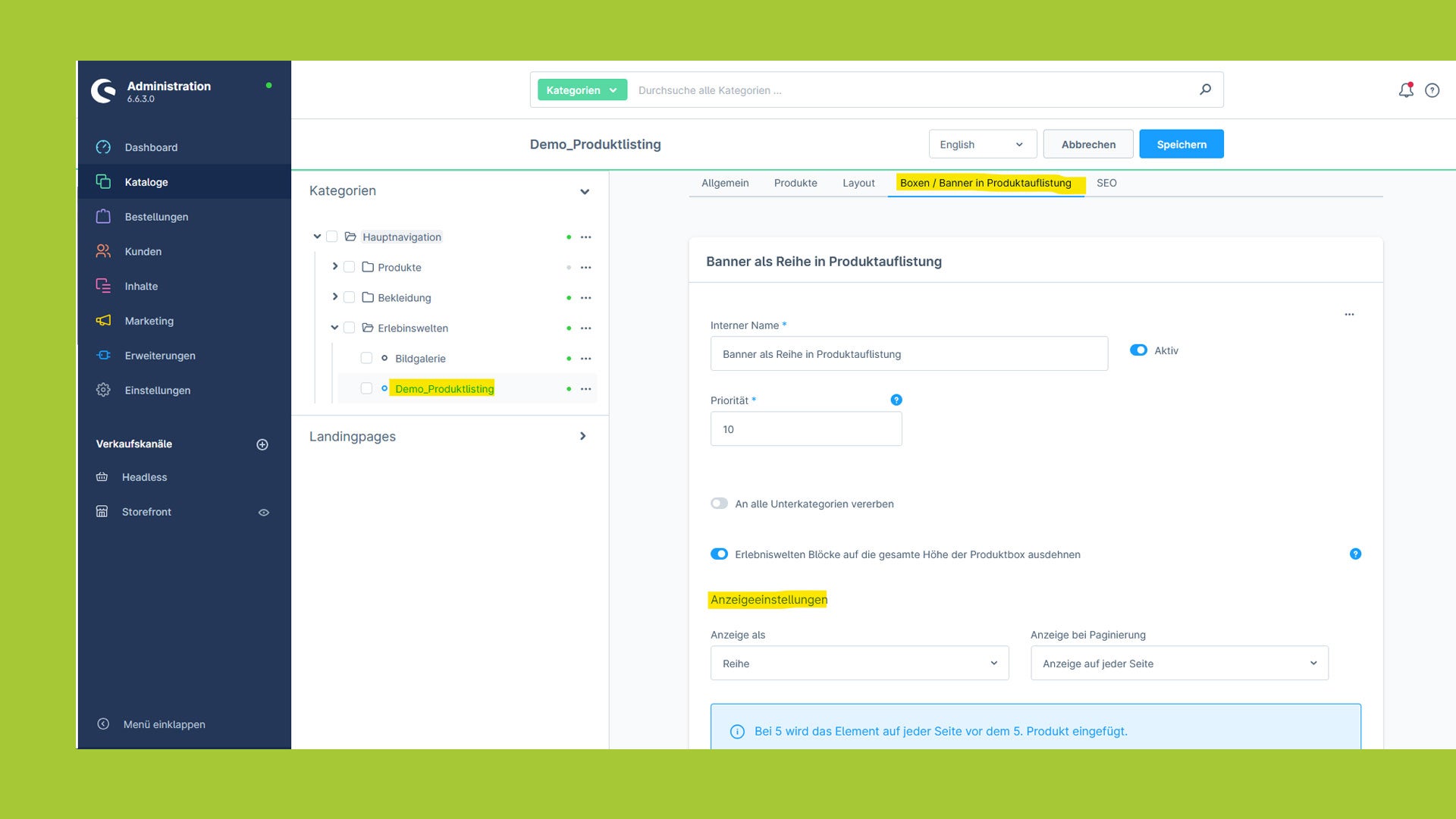Click the Interner Name input field
This screenshot has width=1456, height=819.
(909, 353)
